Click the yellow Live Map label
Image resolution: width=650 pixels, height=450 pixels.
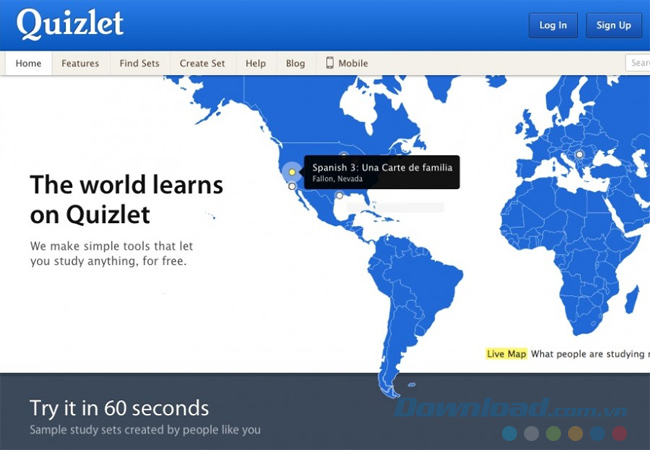[507, 354]
